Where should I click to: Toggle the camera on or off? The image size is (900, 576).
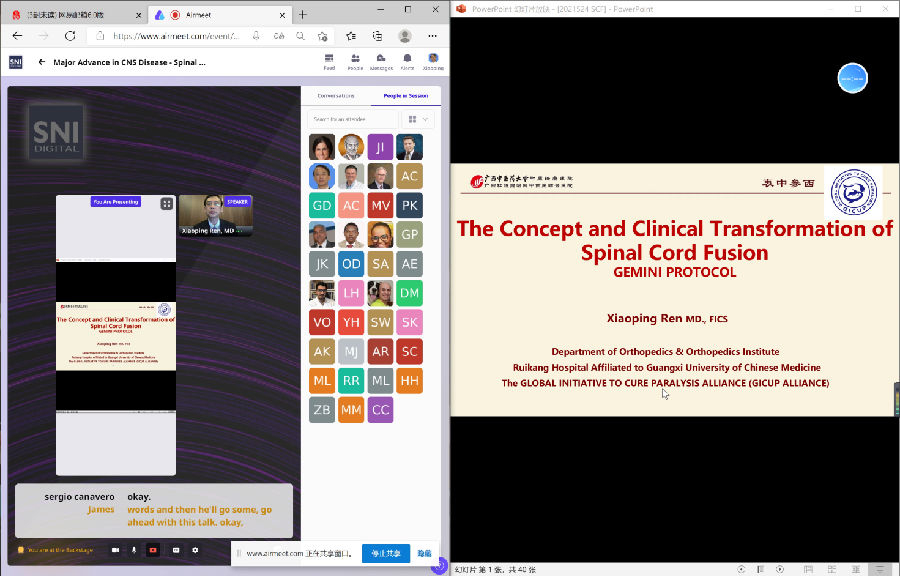[115, 550]
